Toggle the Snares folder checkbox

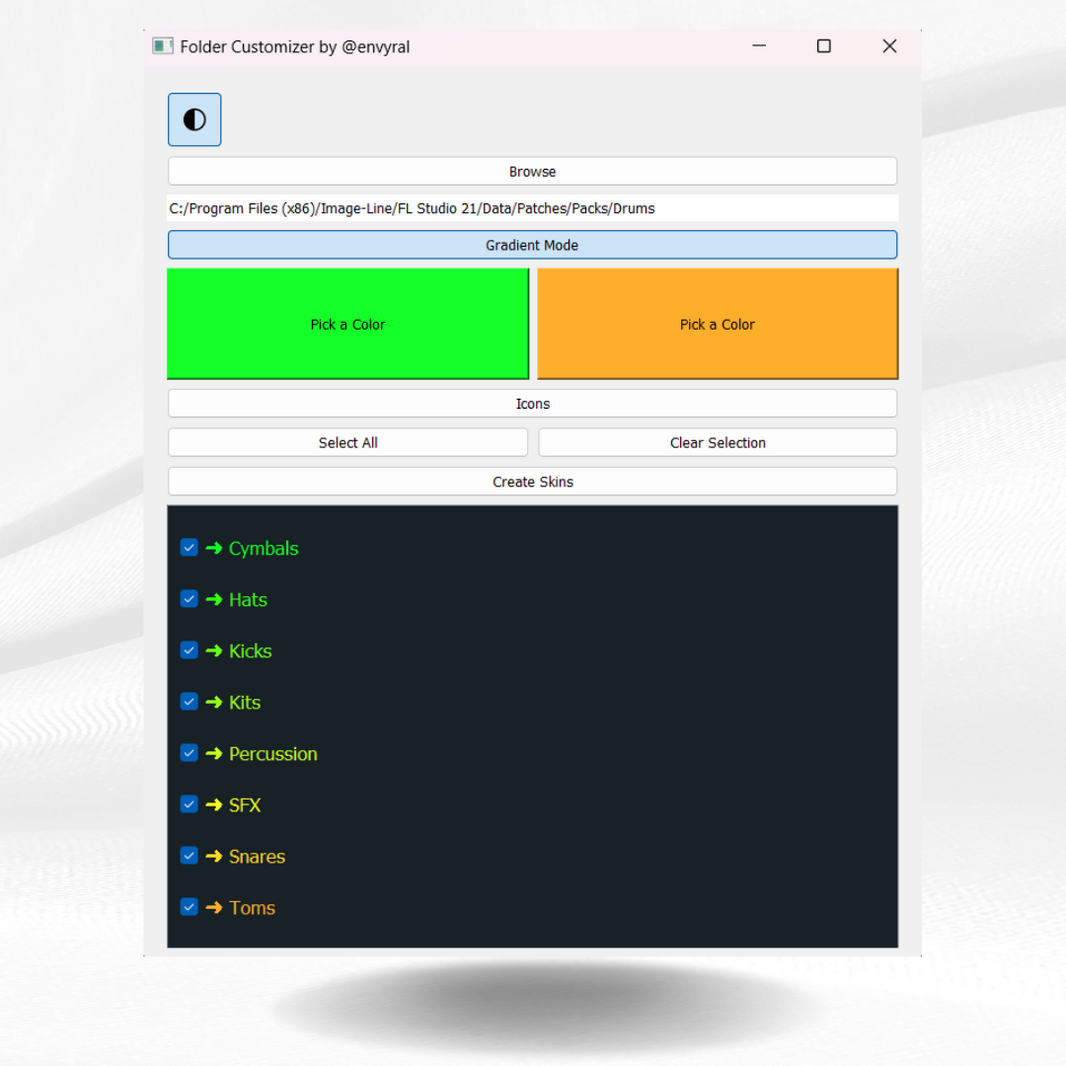pyautogui.click(x=189, y=855)
